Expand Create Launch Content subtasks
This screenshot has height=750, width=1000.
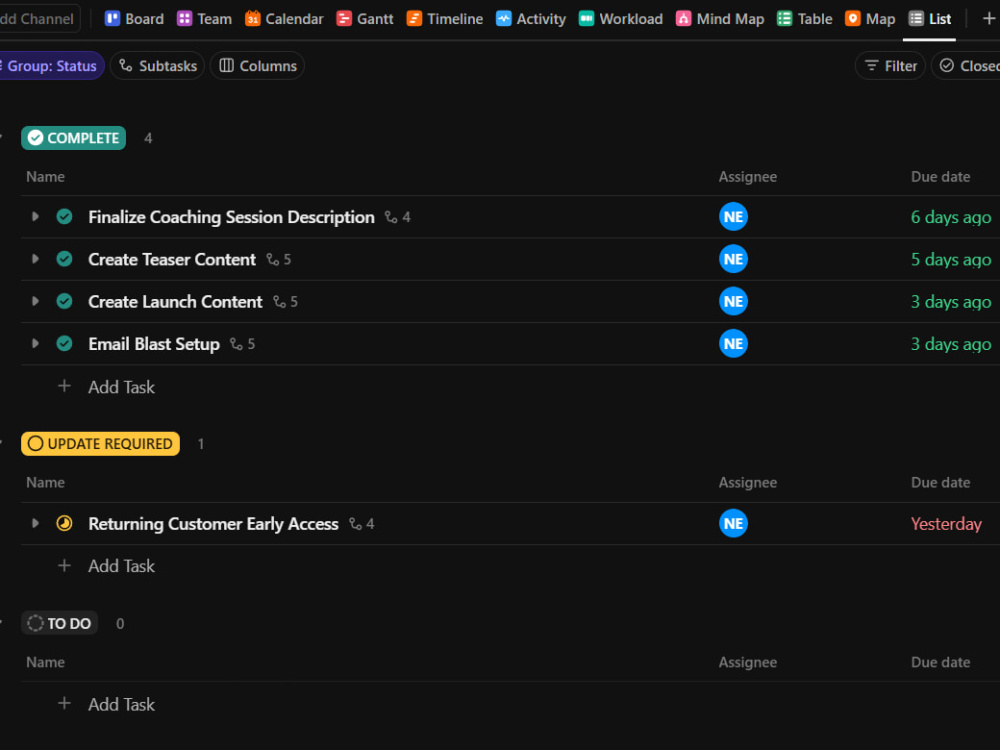click(35, 301)
